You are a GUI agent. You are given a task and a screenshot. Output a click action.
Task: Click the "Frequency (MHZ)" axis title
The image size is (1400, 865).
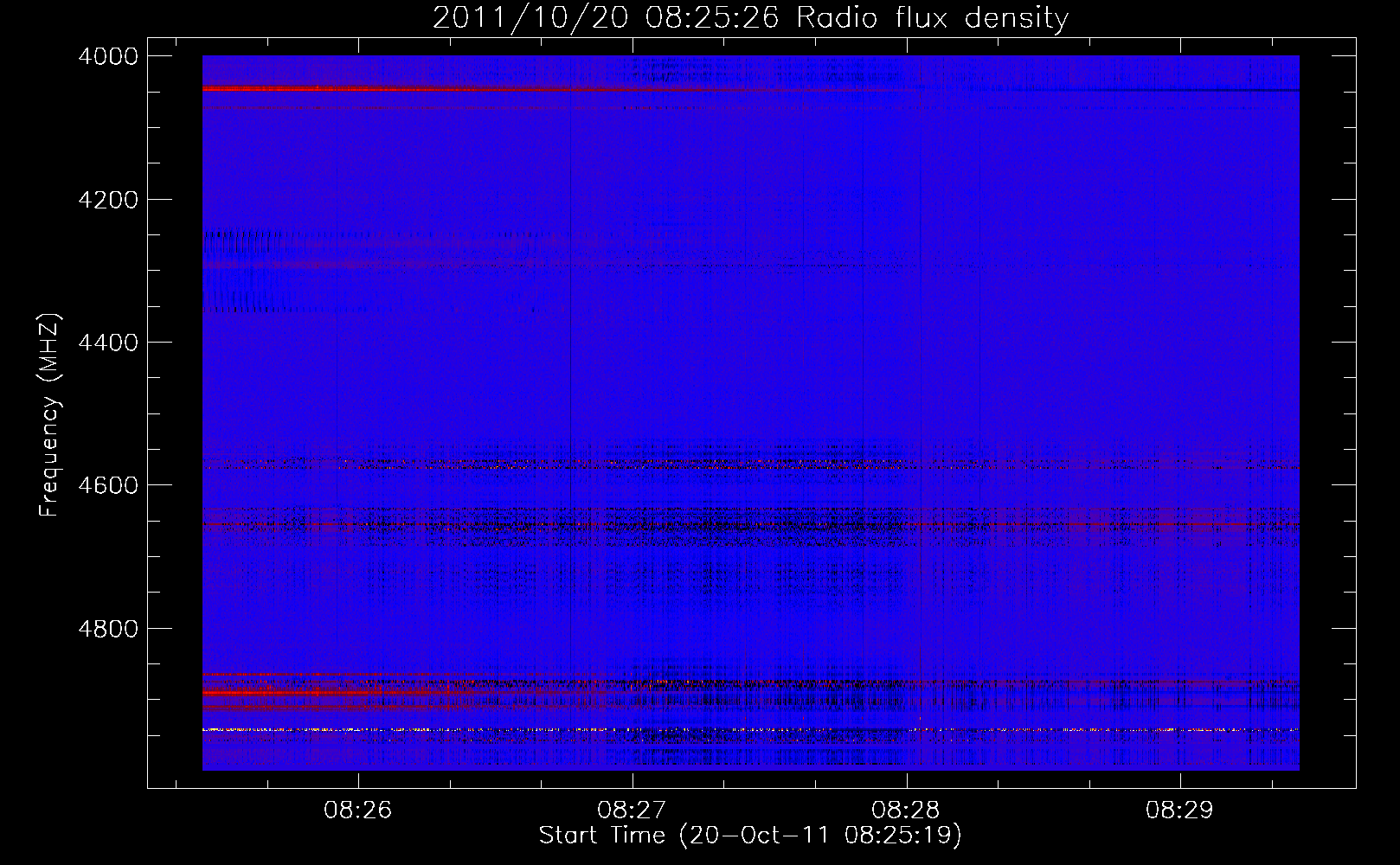click(51, 414)
